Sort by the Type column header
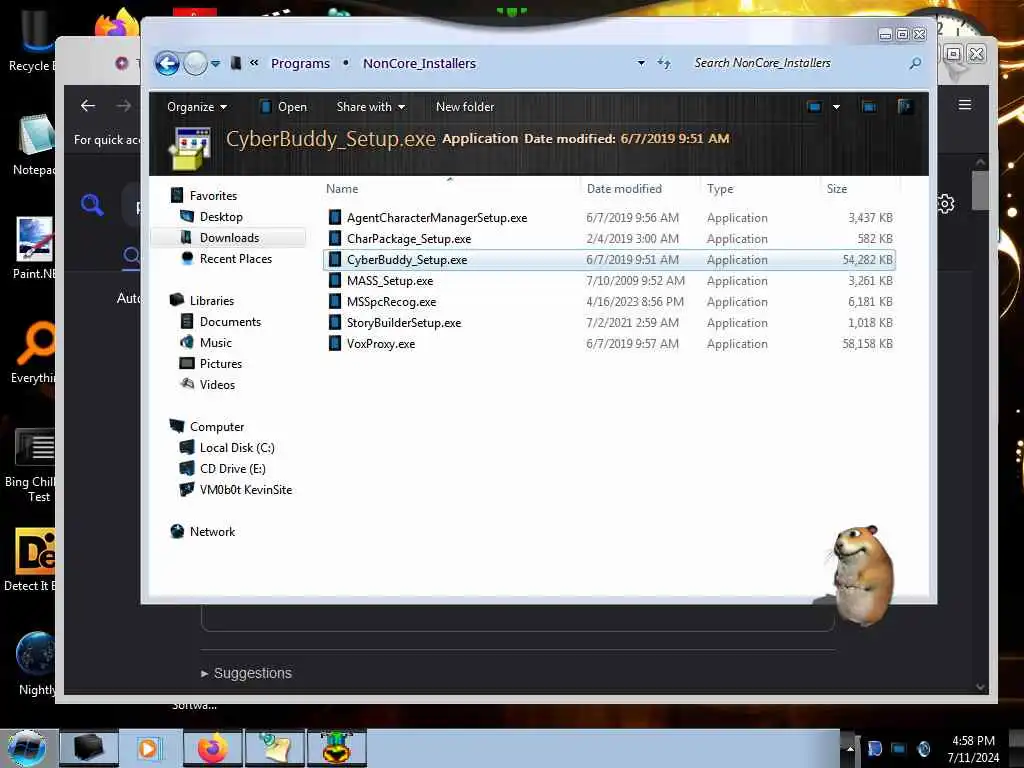 point(720,189)
